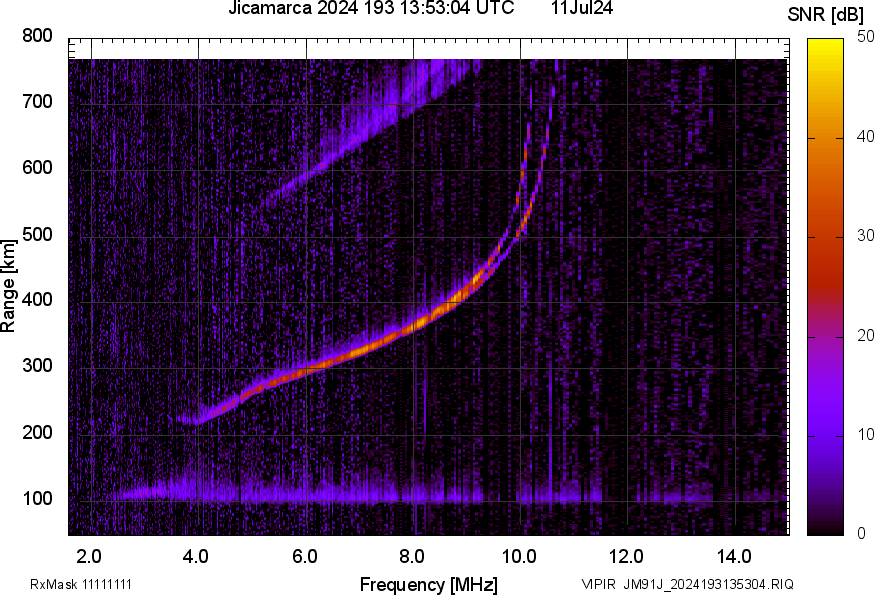Click the 11Jul24 date label
Viewport: 874px width, 595px height.
(x=582, y=8)
